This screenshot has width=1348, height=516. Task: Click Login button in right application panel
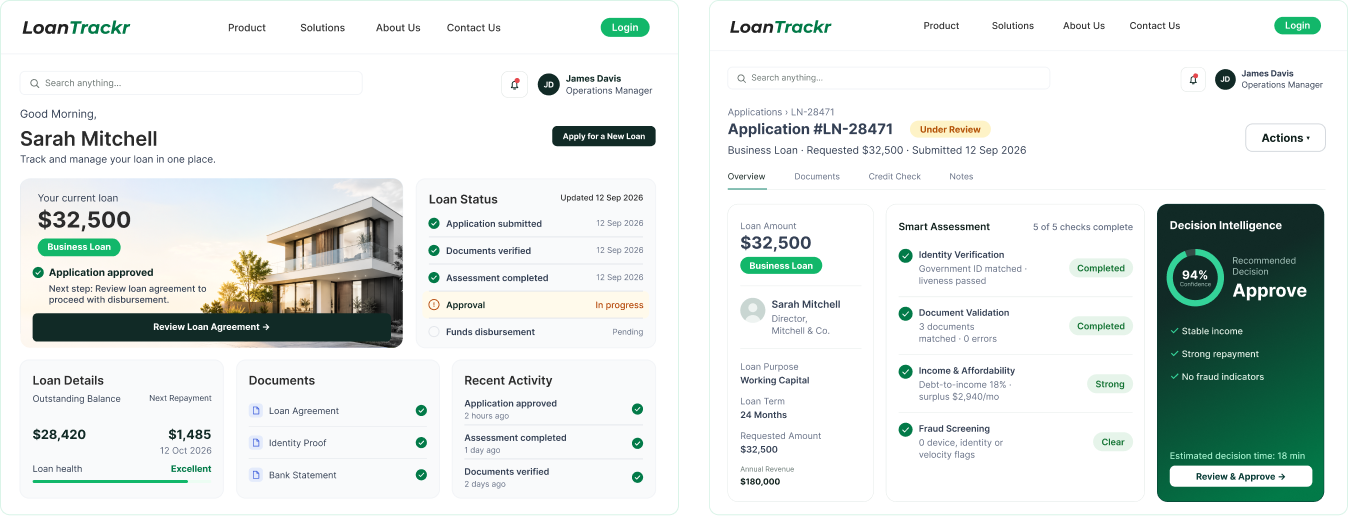[1297, 26]
